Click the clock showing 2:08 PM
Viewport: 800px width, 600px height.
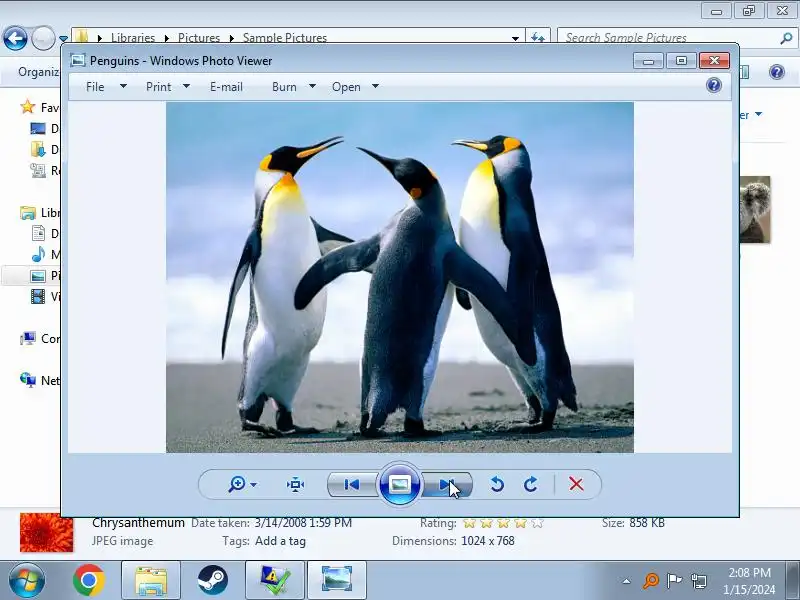[x=749, y=572]
